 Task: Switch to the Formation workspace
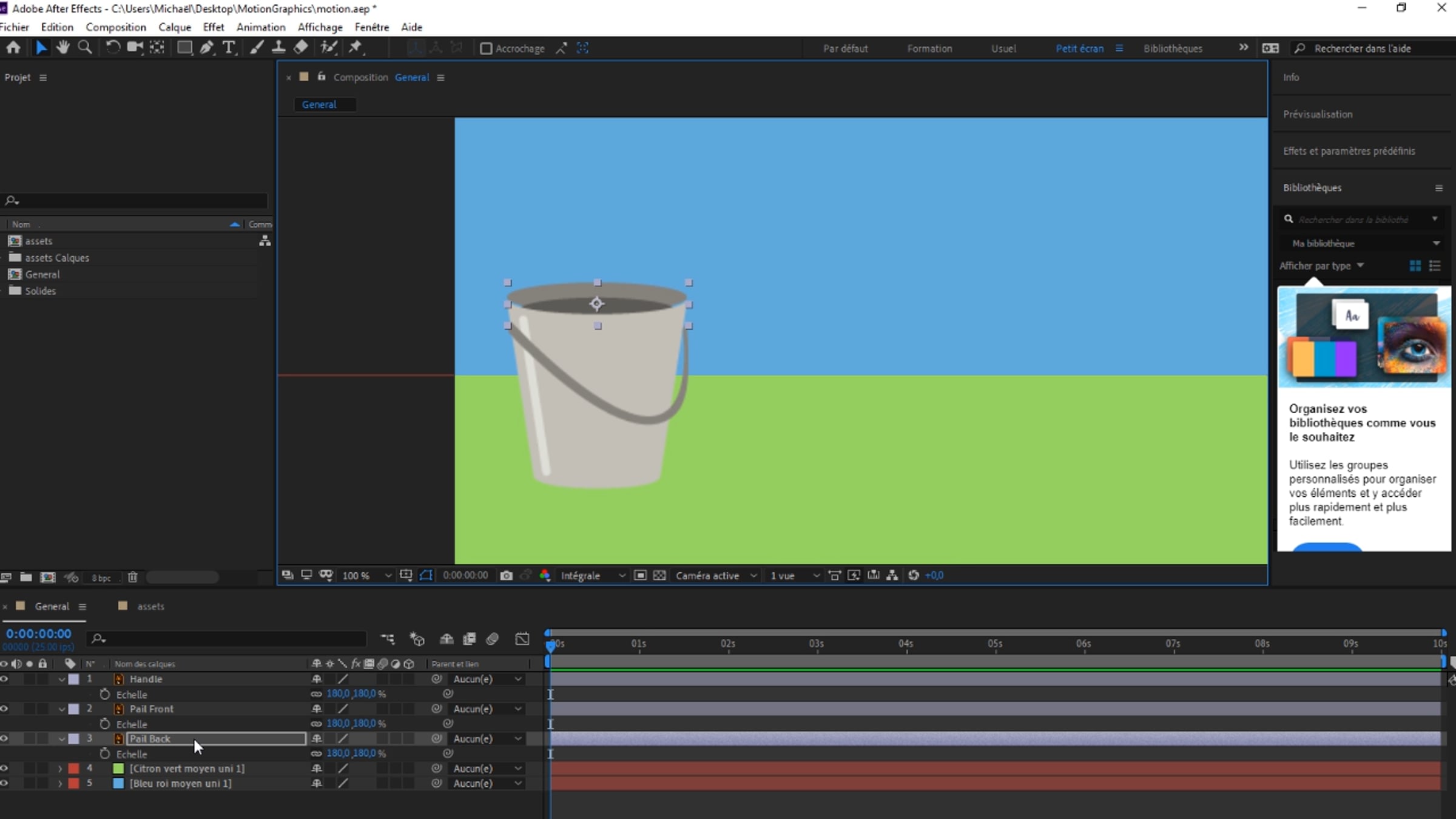929,49
